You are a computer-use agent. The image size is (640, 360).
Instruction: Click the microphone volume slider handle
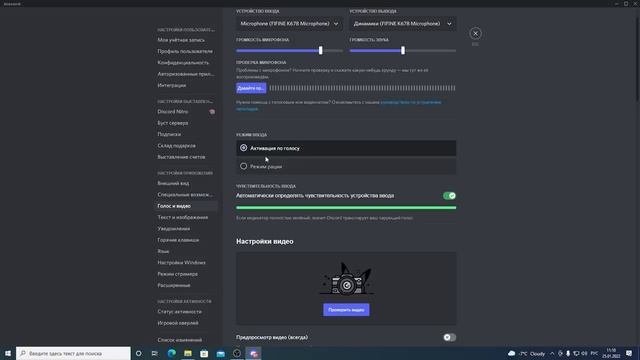tap(320, 51)
